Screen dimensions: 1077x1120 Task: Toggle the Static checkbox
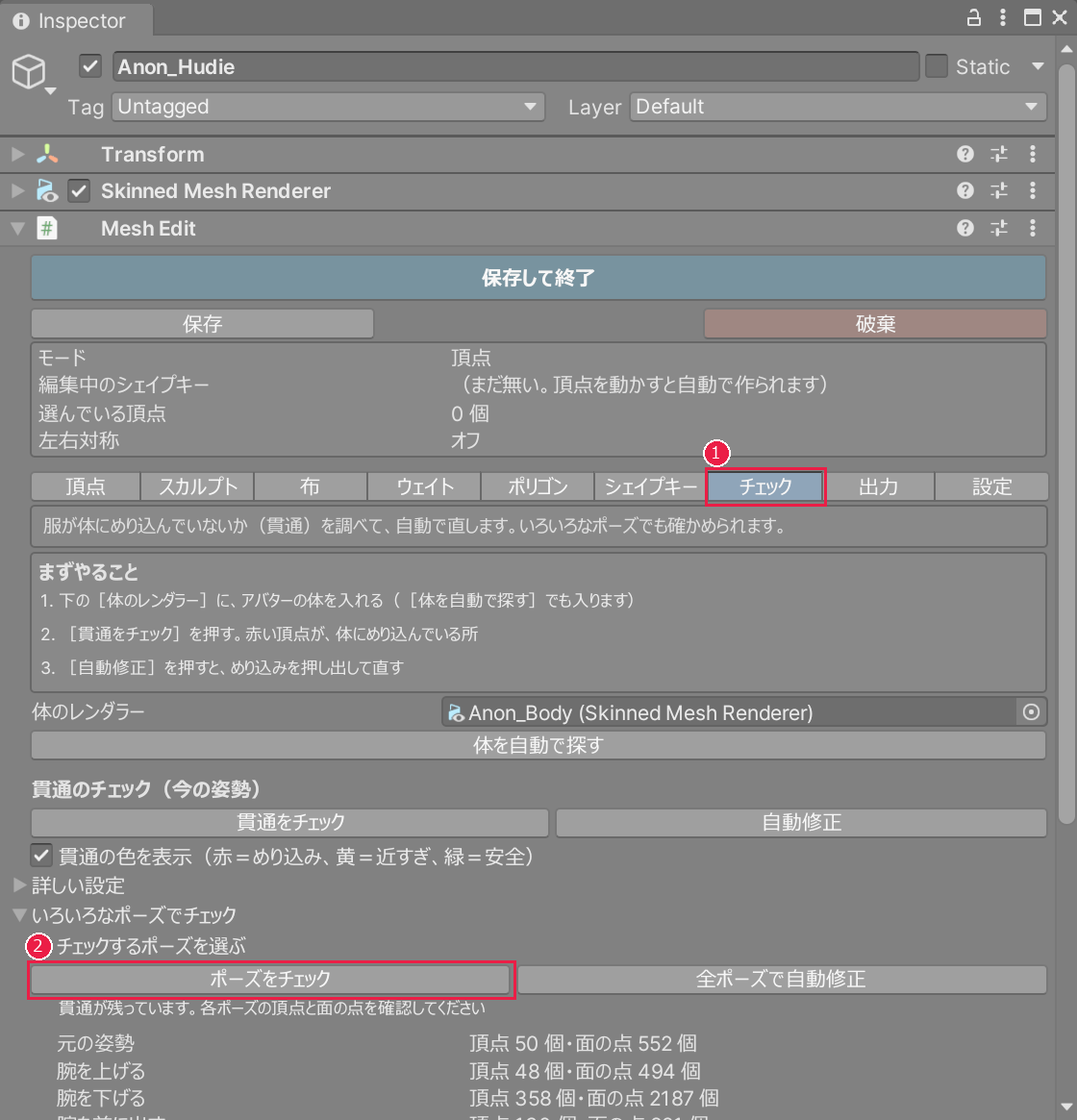pyautogui.click(x=937, y=66)
